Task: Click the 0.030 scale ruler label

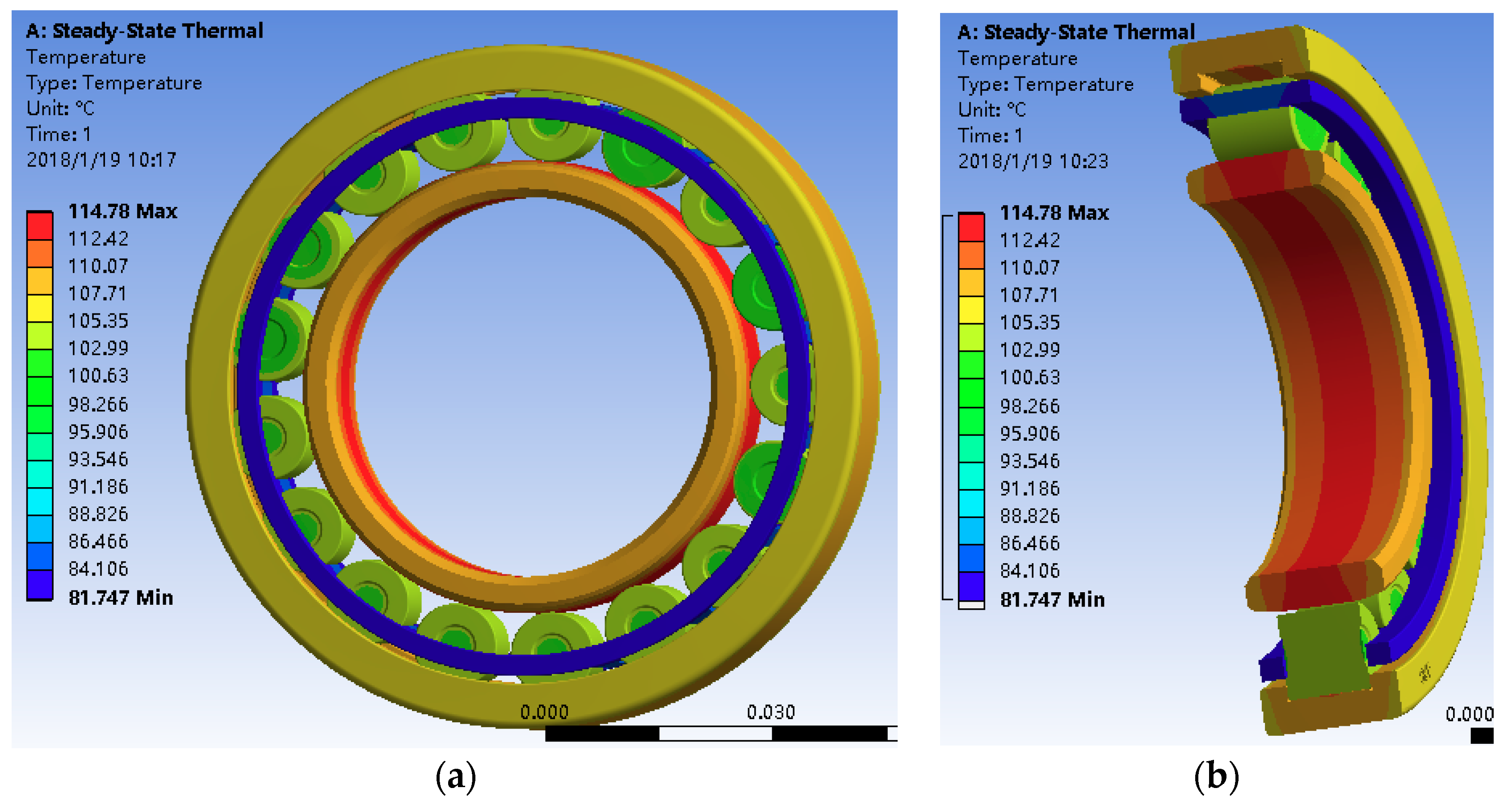Action: [770, 712]
